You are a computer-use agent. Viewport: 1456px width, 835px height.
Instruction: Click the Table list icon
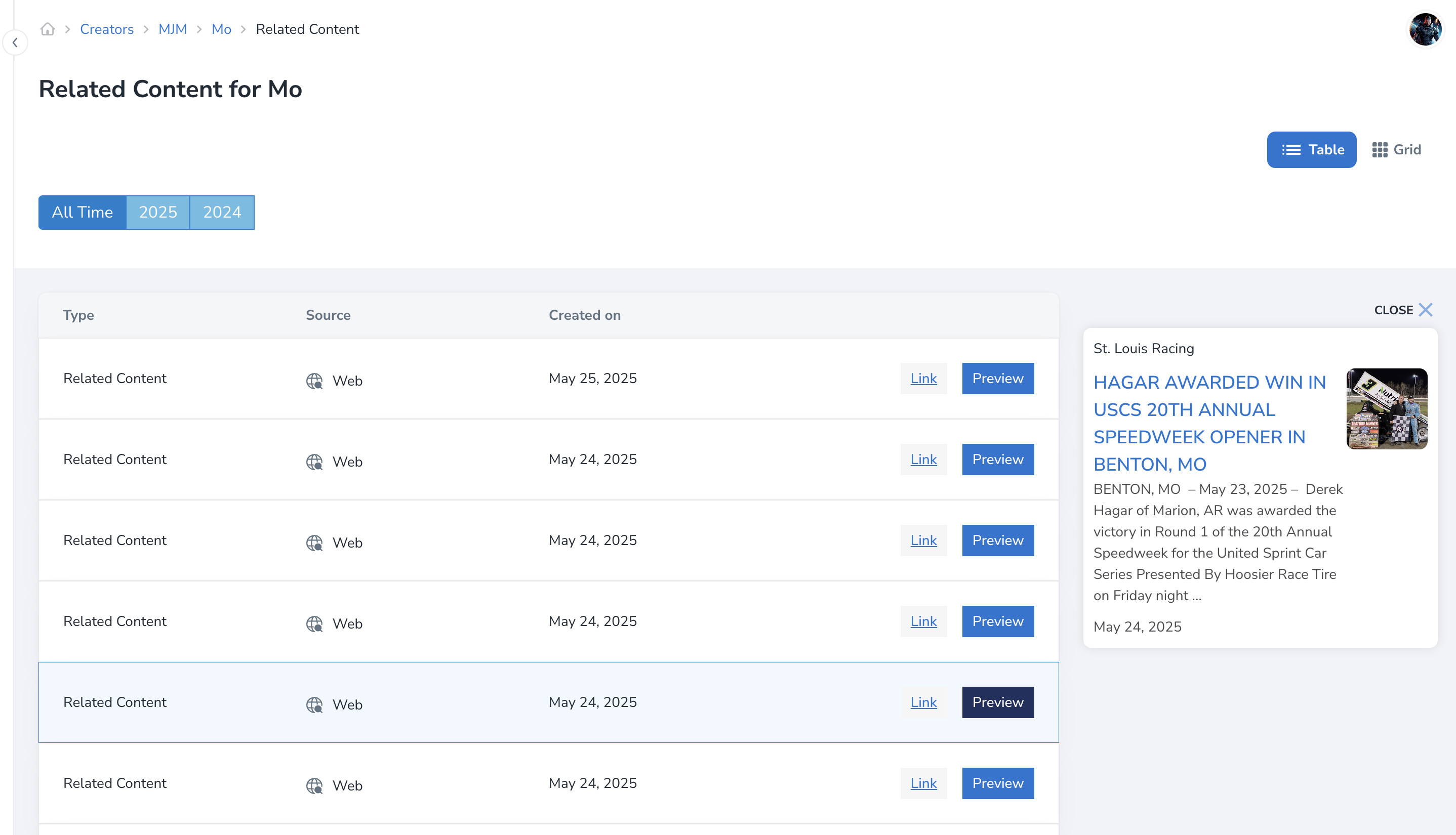click(x=1291, y=150)
